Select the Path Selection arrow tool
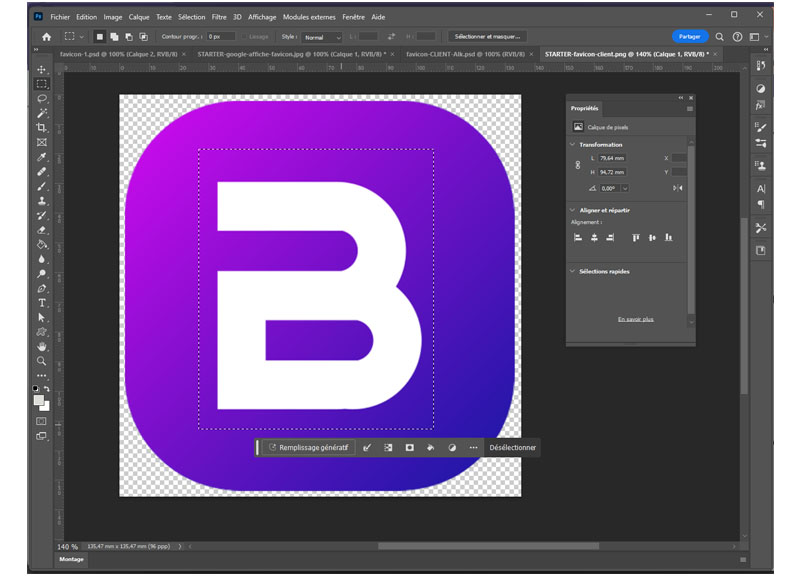800x576 pixels. (42, 317)
